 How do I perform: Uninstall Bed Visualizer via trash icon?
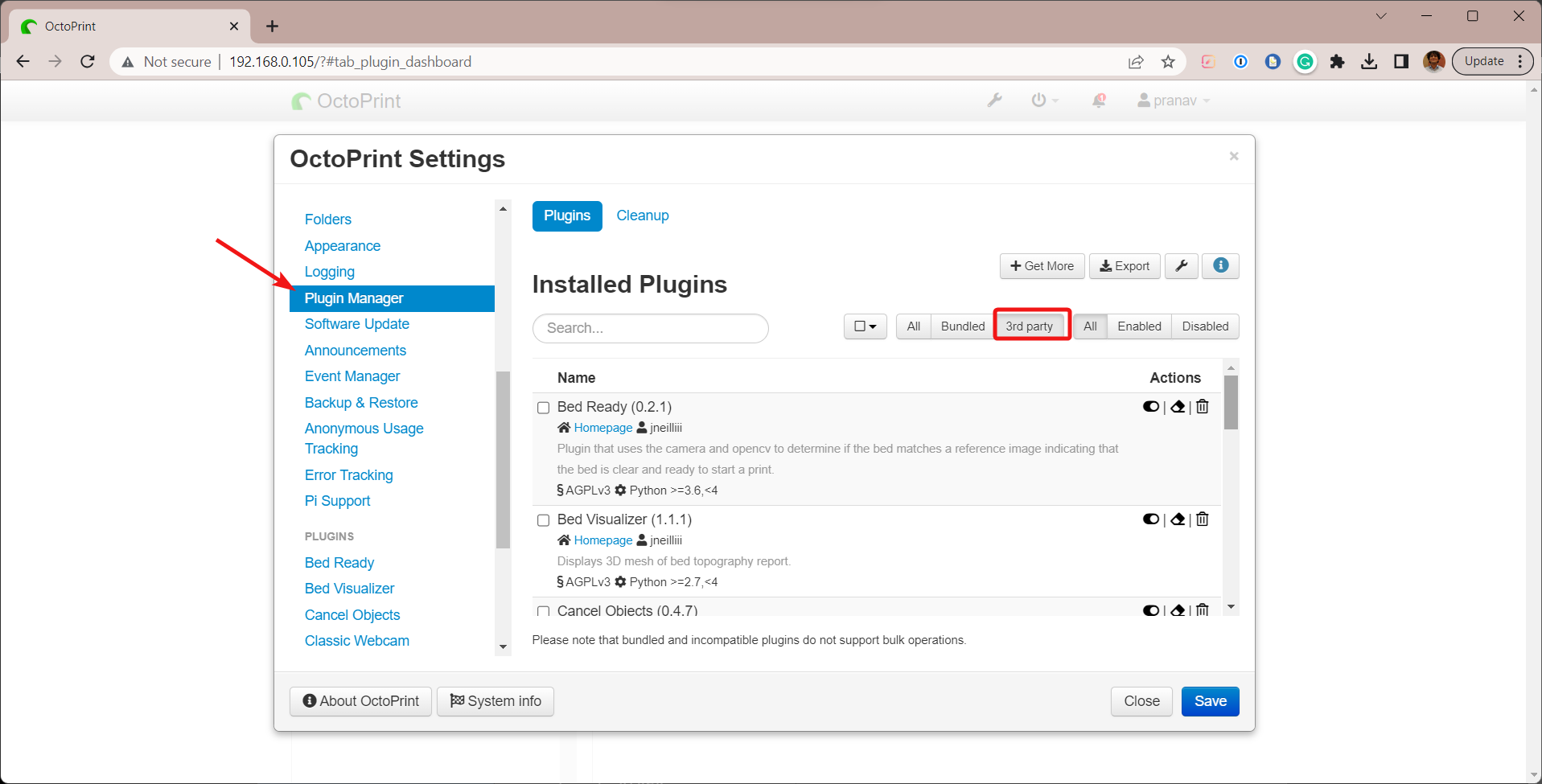[x=1203, y=519]
